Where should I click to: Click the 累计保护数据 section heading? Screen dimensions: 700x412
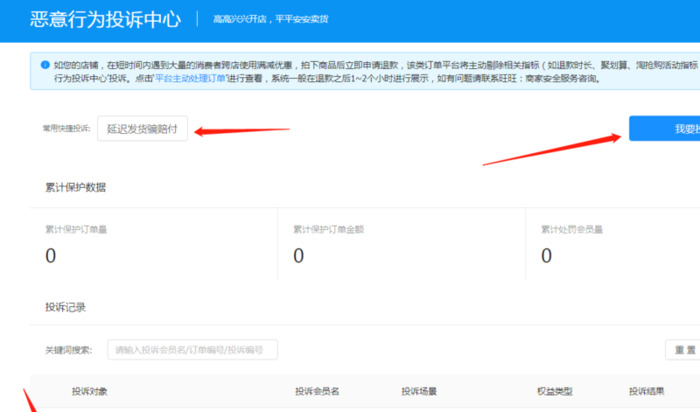[75, 187]
